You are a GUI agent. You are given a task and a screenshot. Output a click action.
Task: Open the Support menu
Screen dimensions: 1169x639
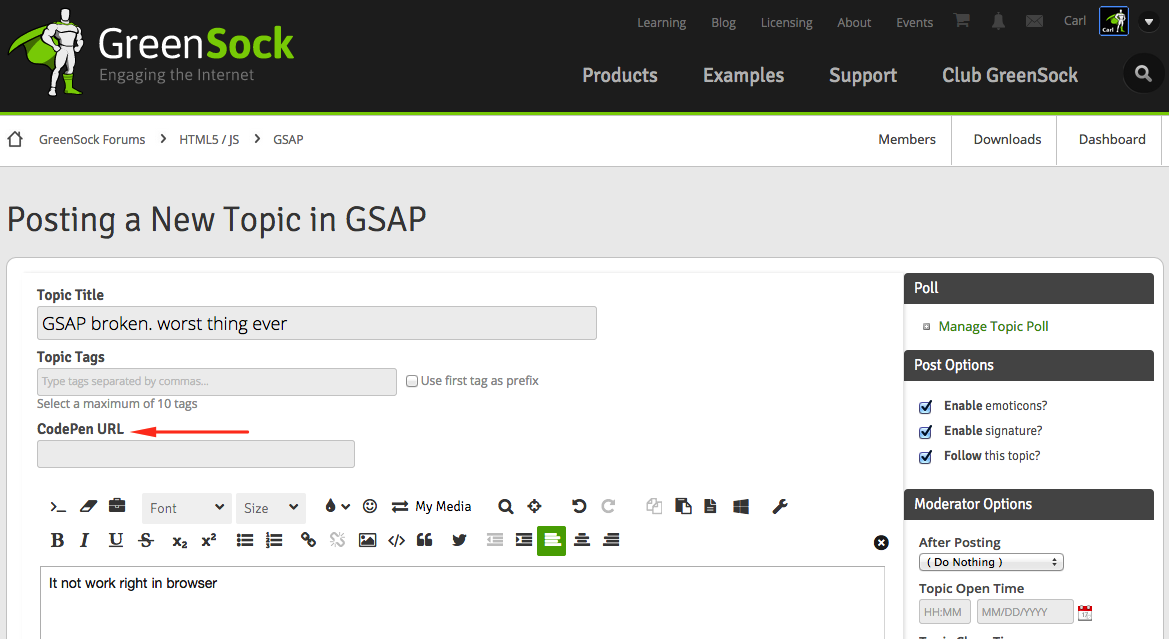coord(863,75)
